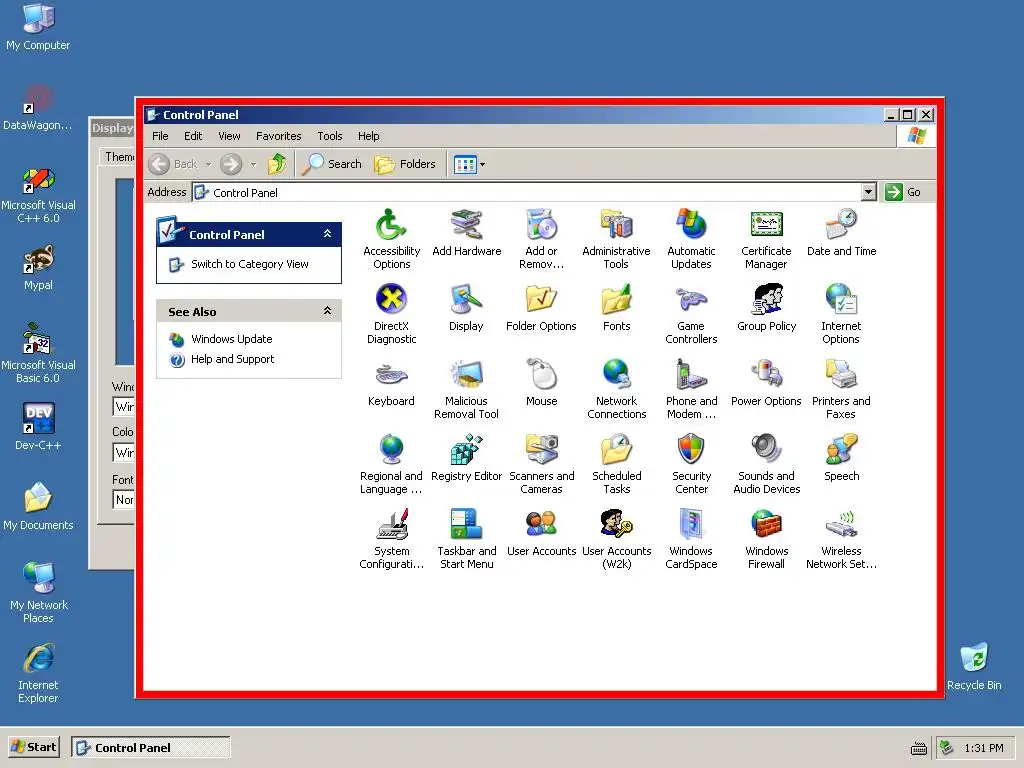The height and width of the screenshot is (768, 1024).
Task: Open Accessibility Options applet
Action: click(x=391, y=238)
